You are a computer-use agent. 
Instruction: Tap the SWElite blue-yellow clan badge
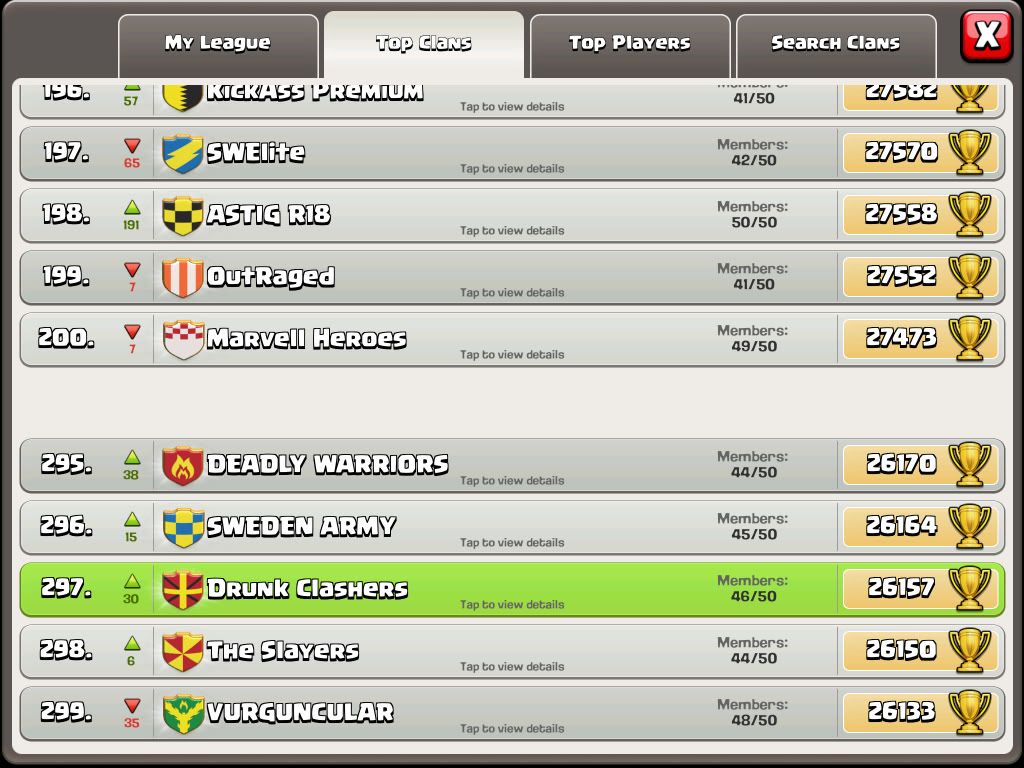click(x=182, y=153)
